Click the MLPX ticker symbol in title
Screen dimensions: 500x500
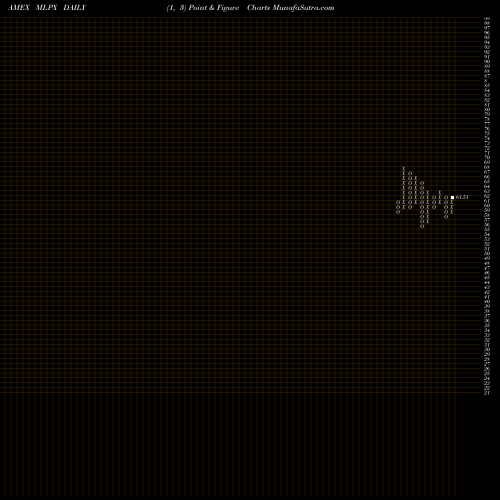coord(46,8)
